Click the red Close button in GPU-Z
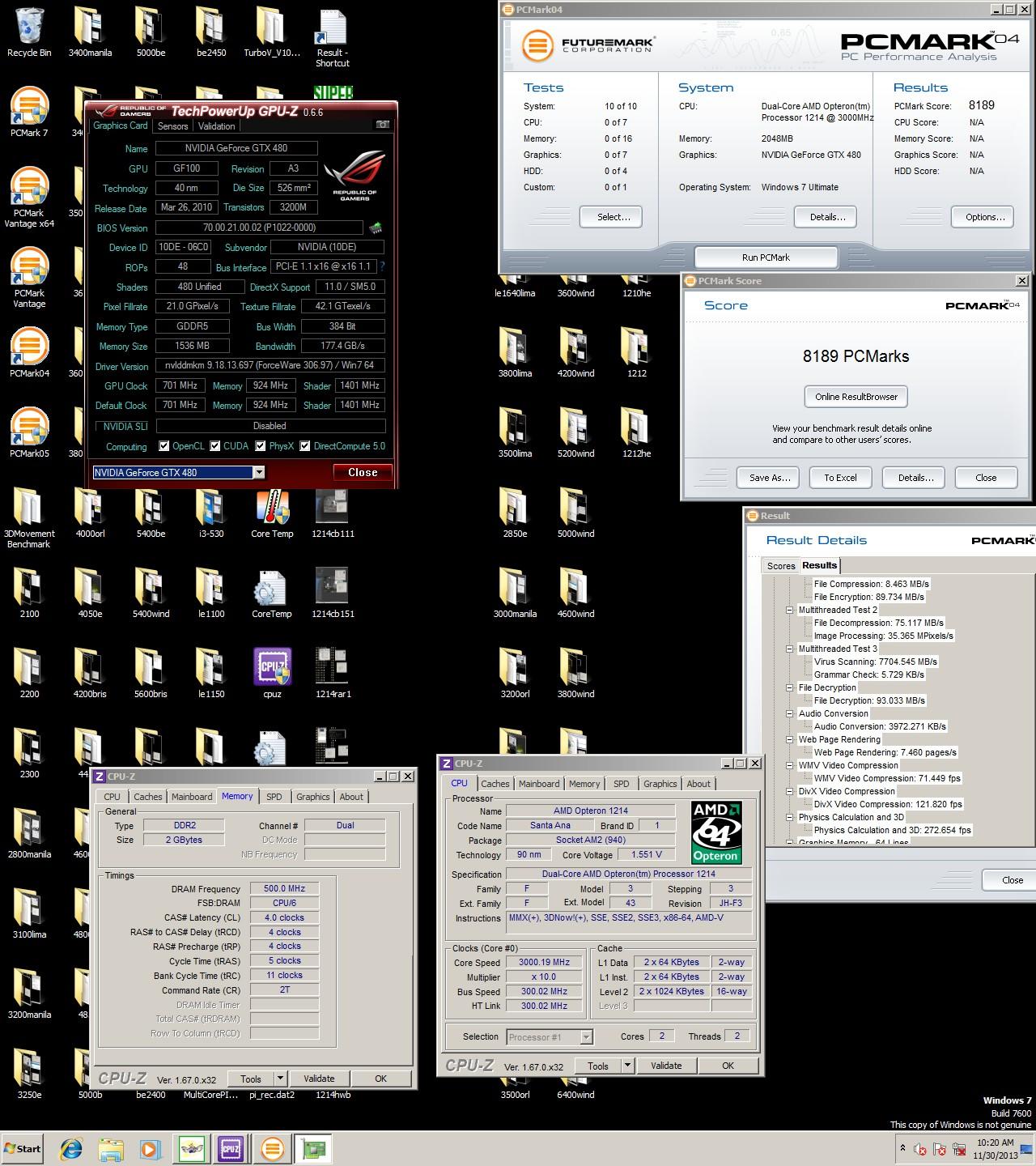This screenshot has width=1036, height=1166. (363, 472)
